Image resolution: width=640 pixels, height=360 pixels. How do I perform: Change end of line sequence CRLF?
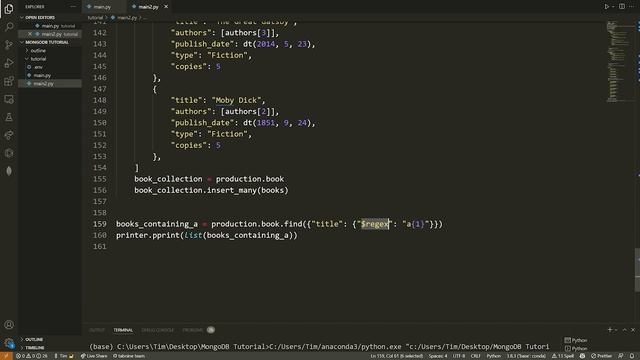pyautogui.click(x=476, y=356)
